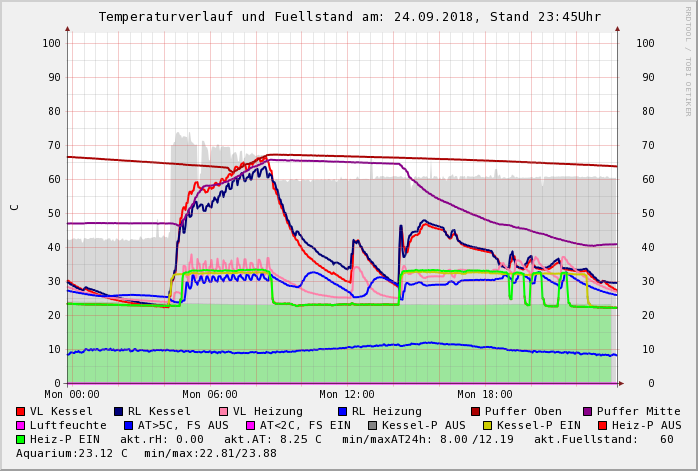Screen dimensions: 698x471
Task: Select the gray Kessel-P AUS legend swatch
Action: pos(371,425)
